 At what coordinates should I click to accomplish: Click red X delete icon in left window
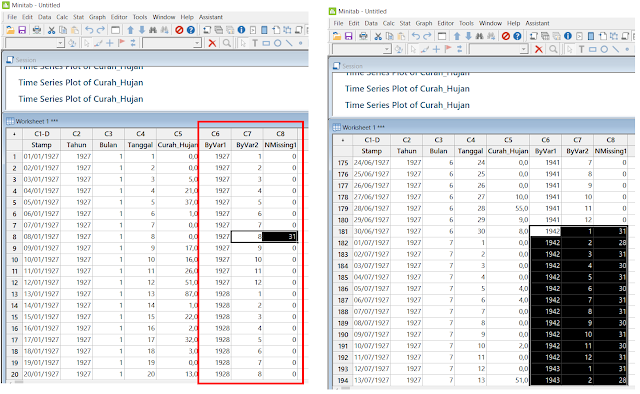212,43
